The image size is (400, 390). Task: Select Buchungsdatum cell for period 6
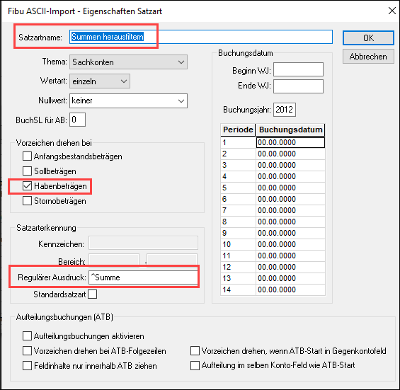coord(290,199)
